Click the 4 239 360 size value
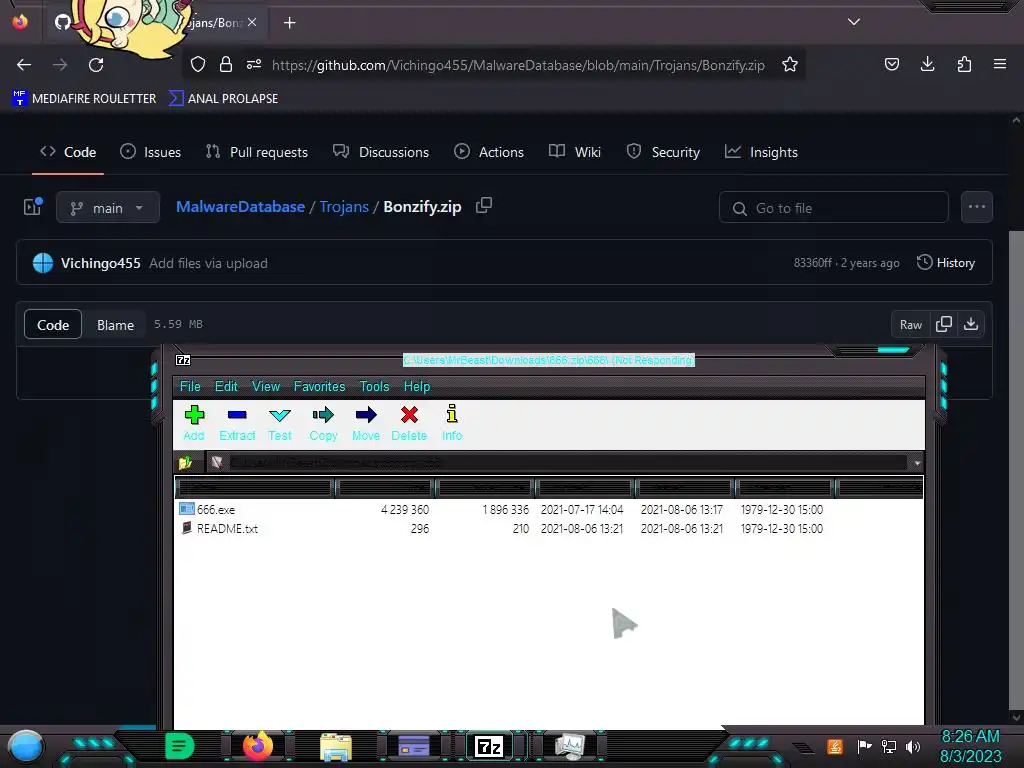This screenshot has width=1024, height=768. pos(405,509)
